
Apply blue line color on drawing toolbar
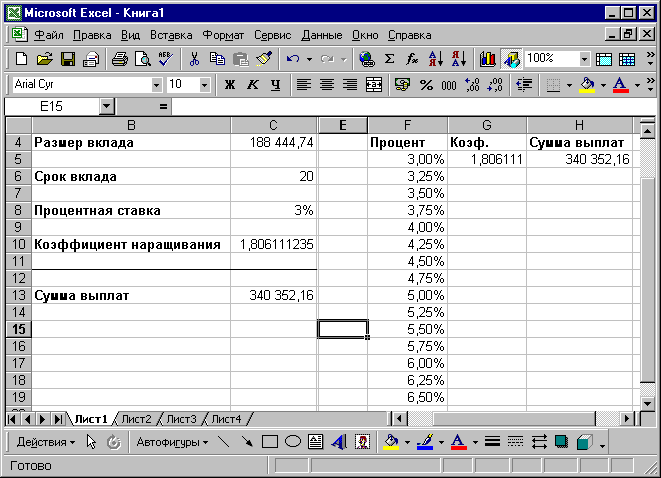[425, 442]
